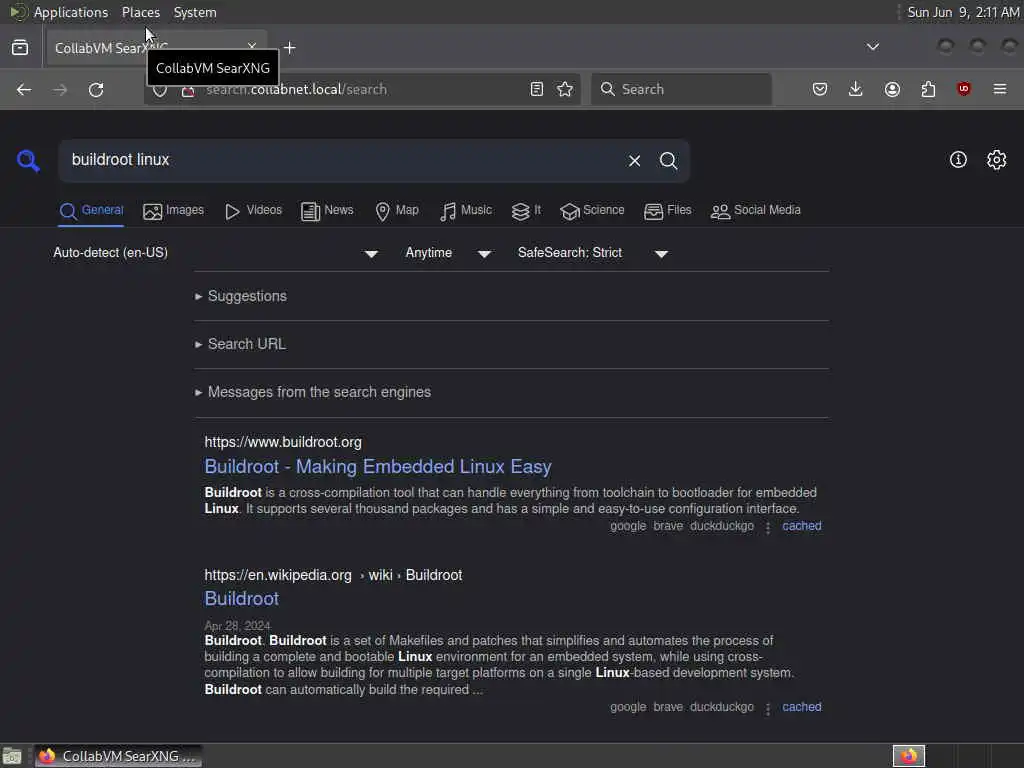Switch to Science search tab

click(x=592, y=210)
